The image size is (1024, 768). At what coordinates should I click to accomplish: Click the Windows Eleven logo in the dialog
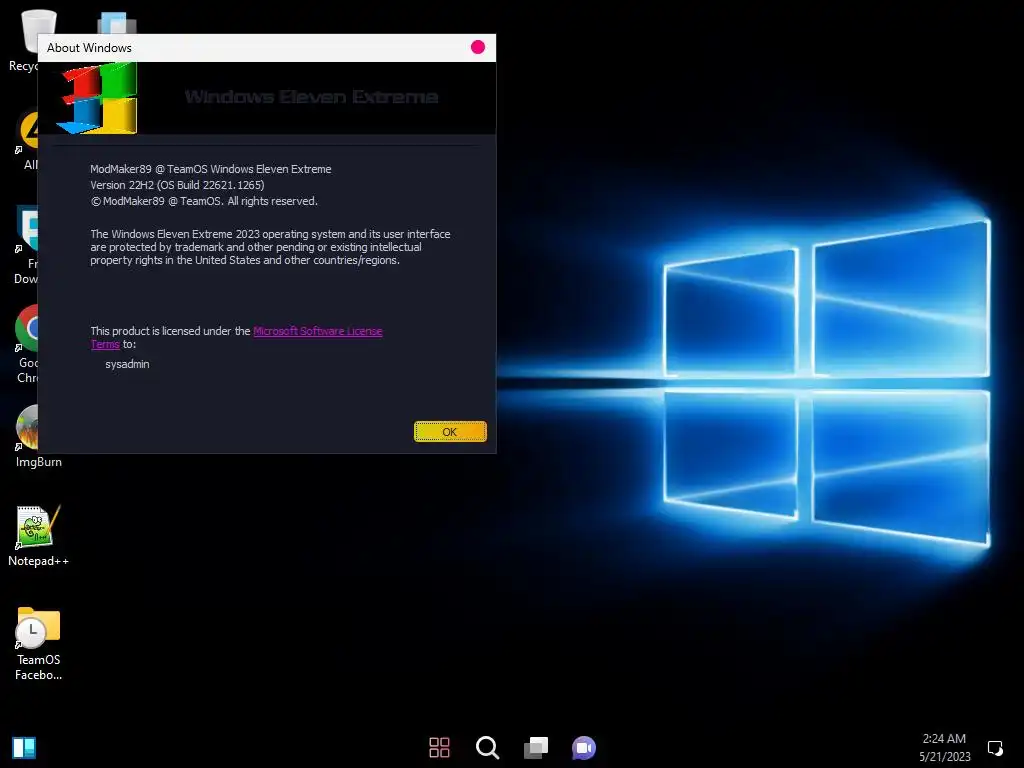tap(99, 98)
